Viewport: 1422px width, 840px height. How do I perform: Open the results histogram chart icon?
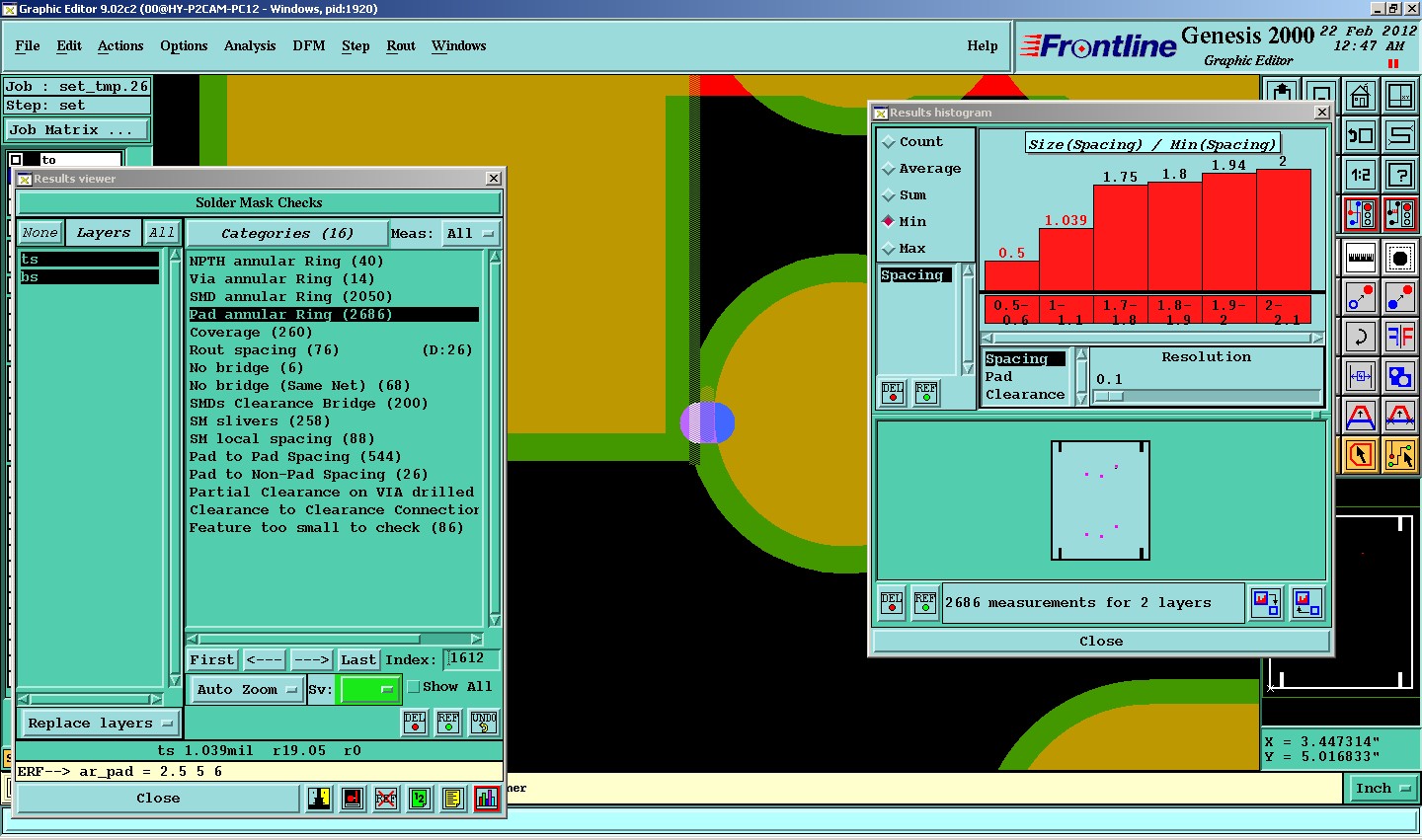click(x=487, y=799)
